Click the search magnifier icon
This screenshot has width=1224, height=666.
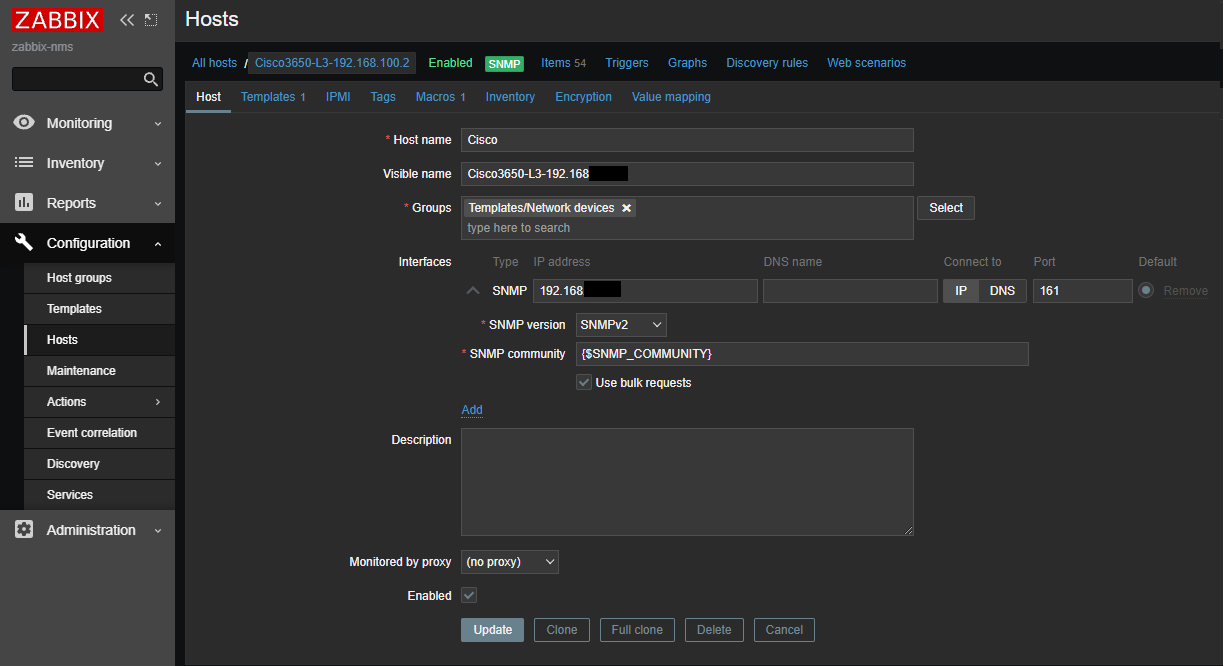[151, 79]
